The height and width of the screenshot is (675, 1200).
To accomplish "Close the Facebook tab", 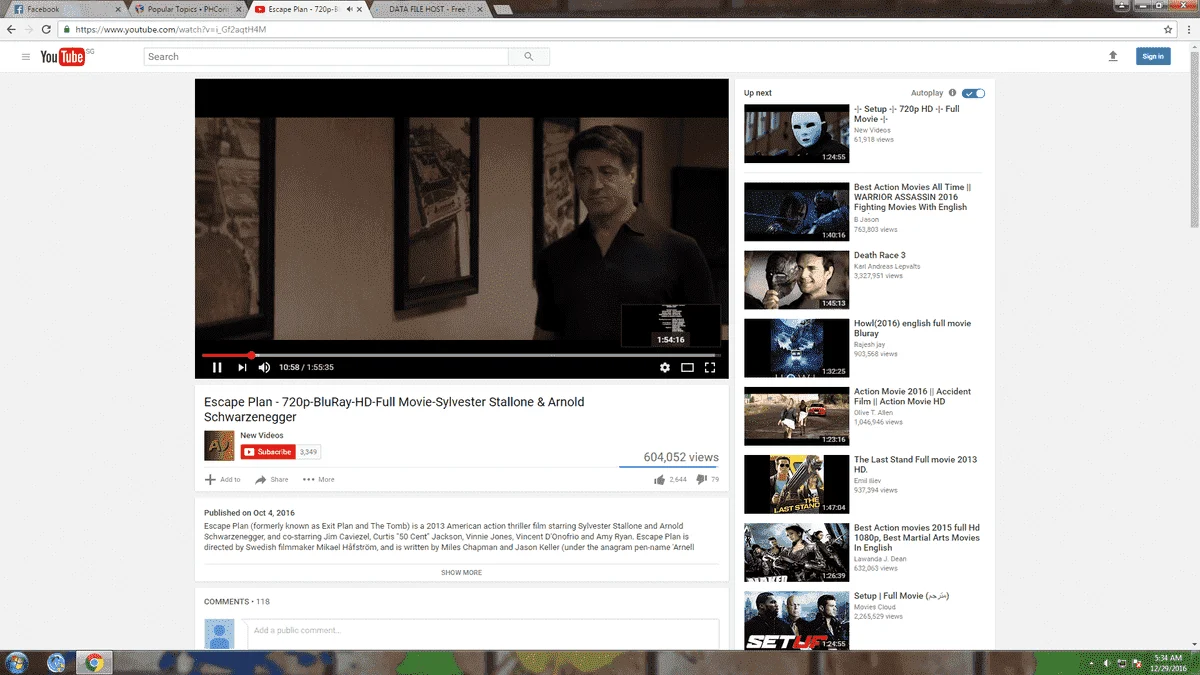I will click(x=118, y=9).
